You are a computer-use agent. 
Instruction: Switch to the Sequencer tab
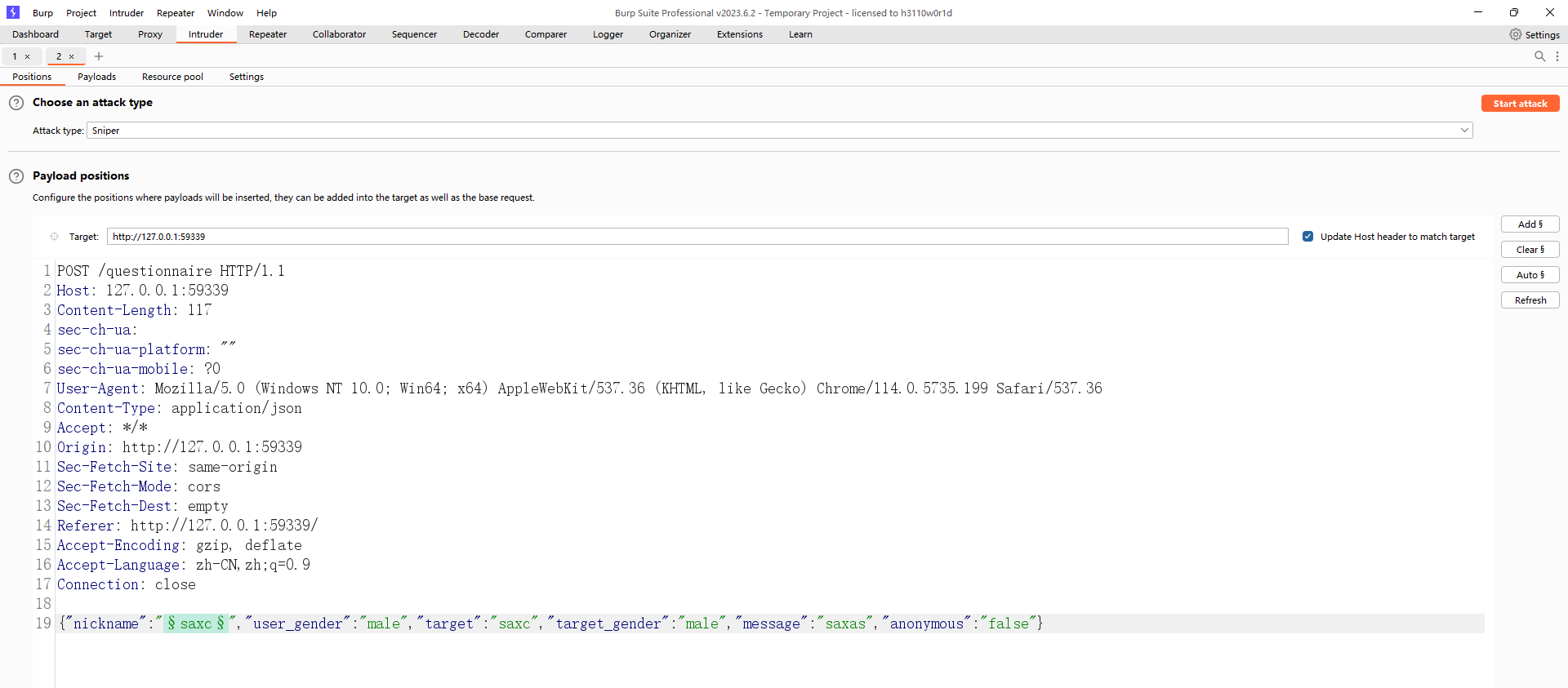pos(414,34)
